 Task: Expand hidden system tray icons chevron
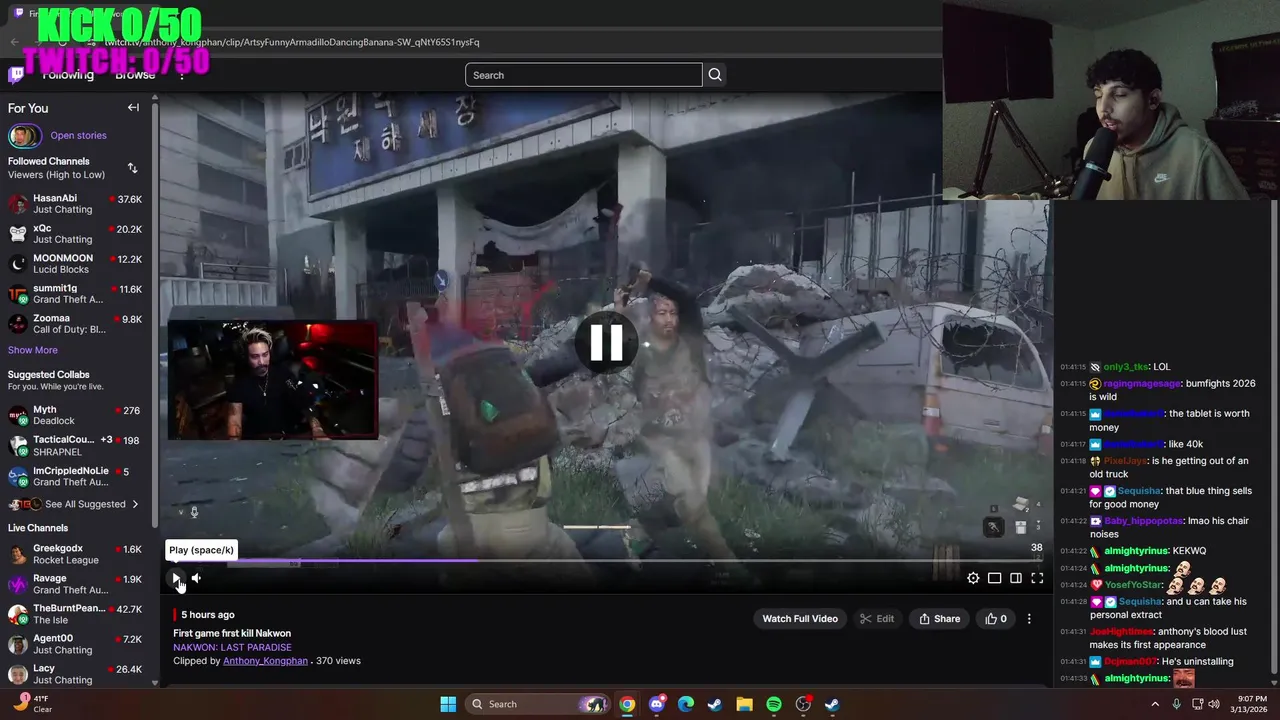(x=1155, y=704)
